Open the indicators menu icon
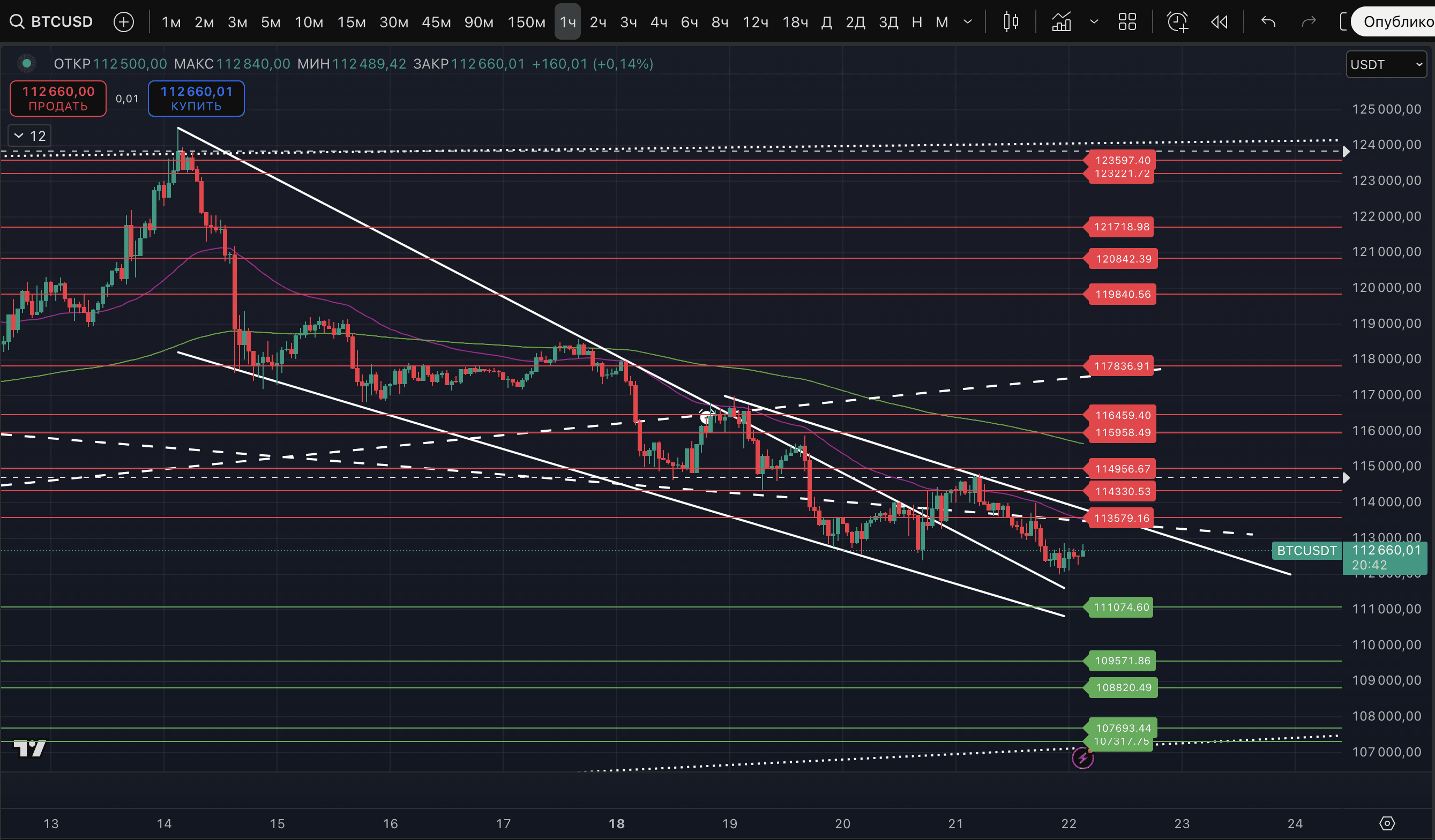This screenshot has height=840, width=1435. 1062,21
